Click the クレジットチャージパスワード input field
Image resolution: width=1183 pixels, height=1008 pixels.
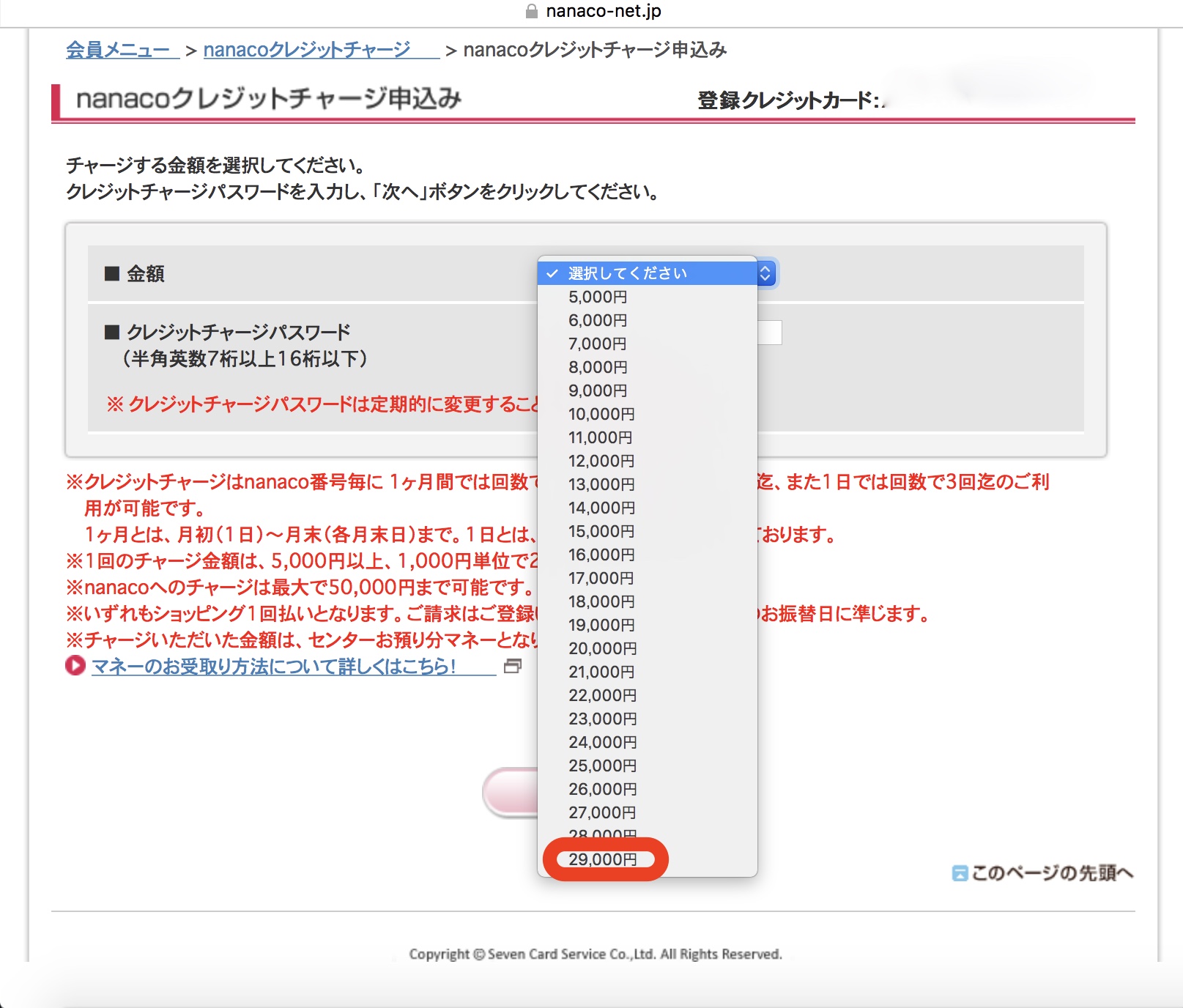[x=769, y=333]
